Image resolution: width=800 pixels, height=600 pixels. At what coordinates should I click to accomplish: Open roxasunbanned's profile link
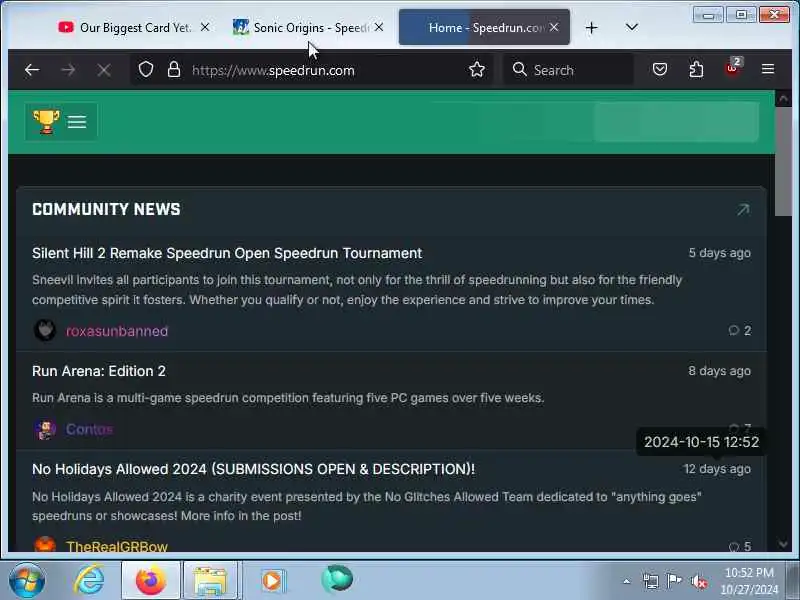tap(117, 331)
